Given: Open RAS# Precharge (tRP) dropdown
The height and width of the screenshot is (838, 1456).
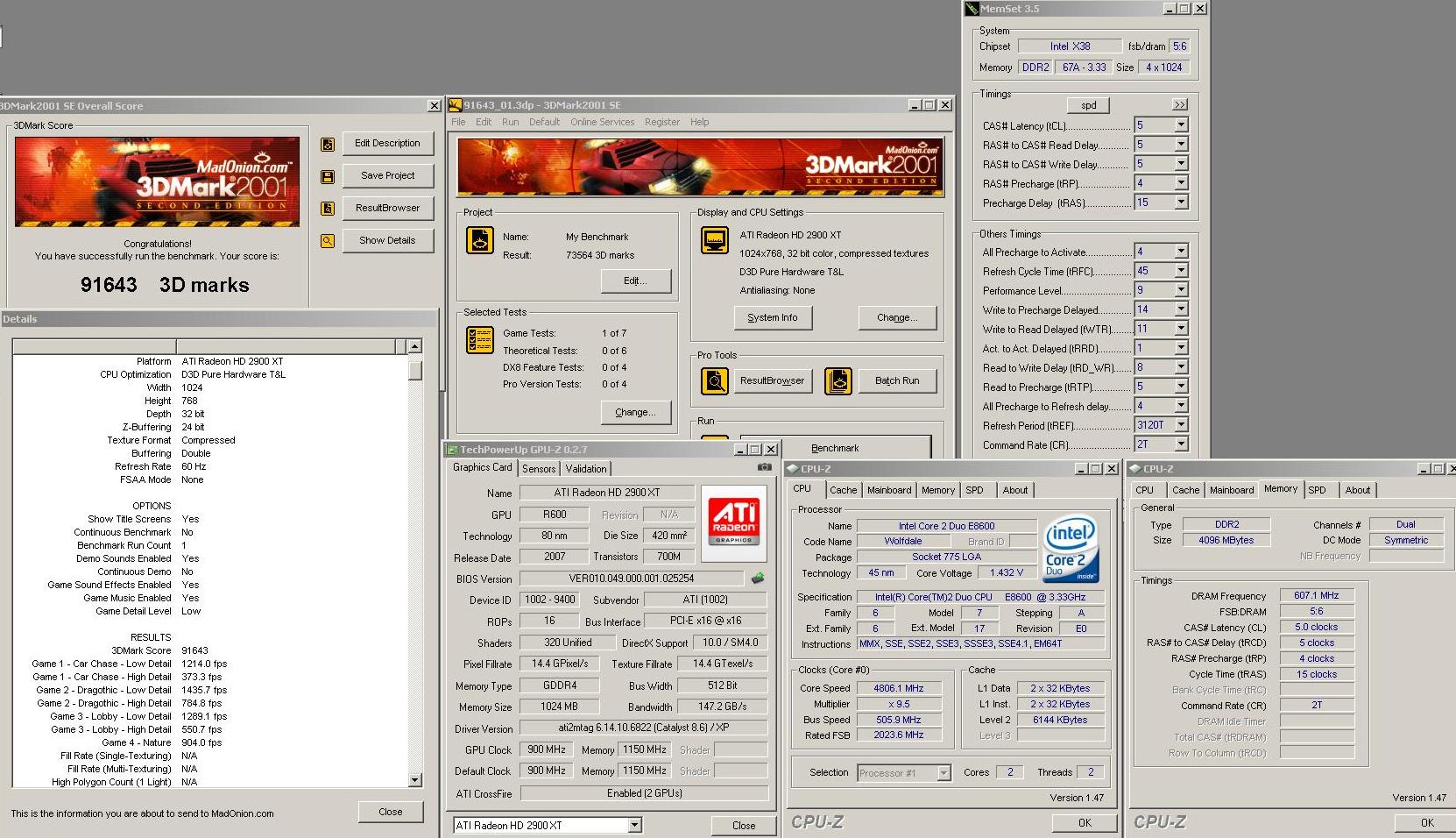Looking at the screenshot, I should pos(1181,183).
